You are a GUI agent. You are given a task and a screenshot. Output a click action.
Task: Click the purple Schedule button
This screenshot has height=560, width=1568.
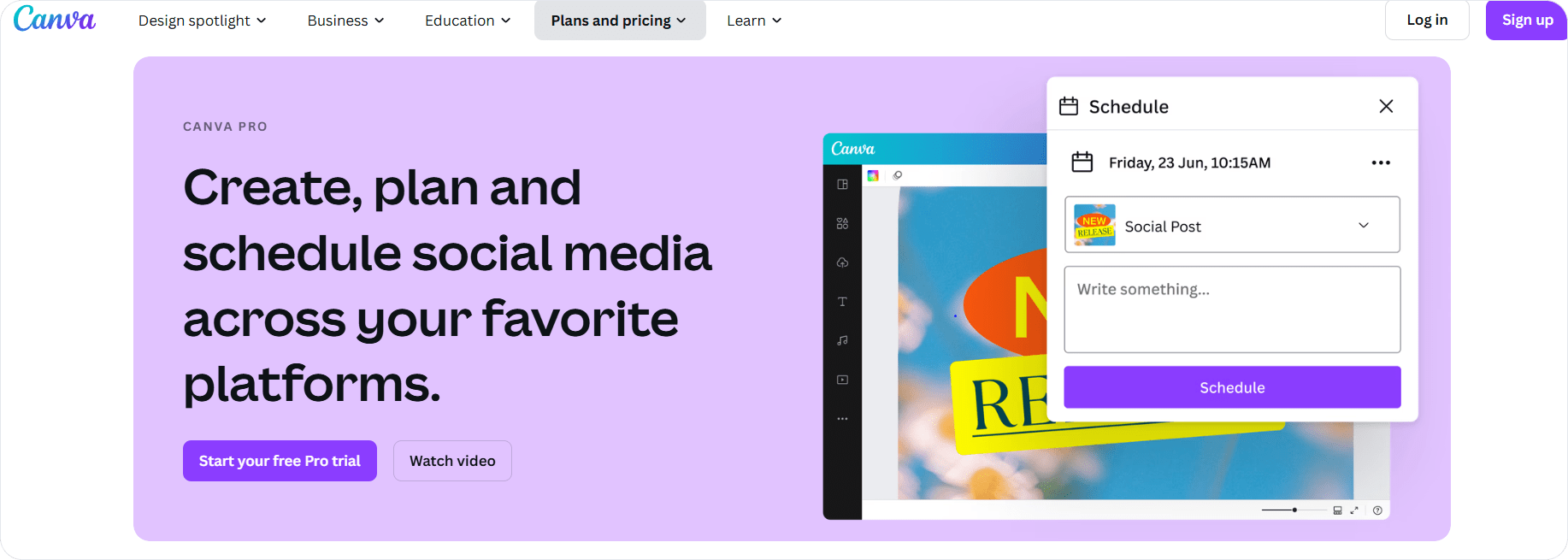[x=1232, y=387]
